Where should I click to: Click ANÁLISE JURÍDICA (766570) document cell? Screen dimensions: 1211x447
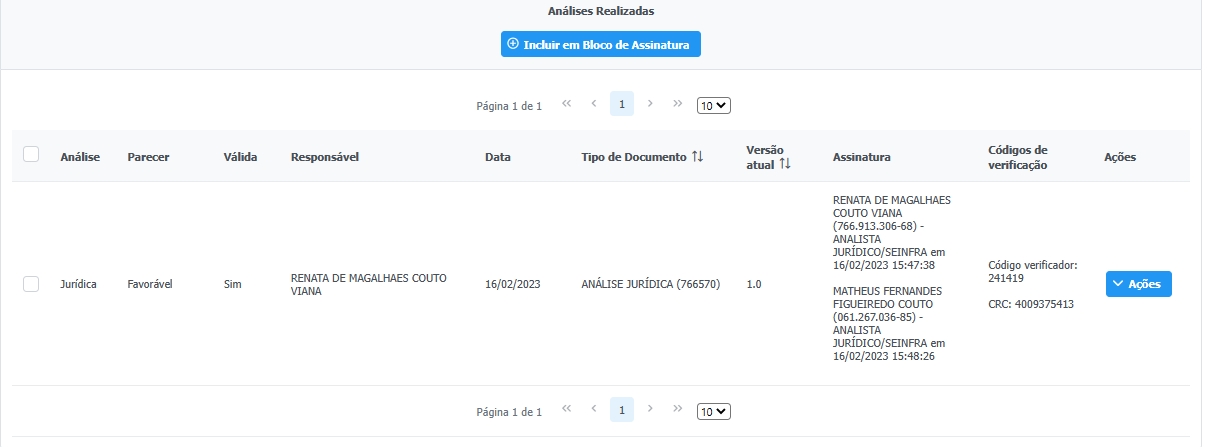[x=651, y=284]
